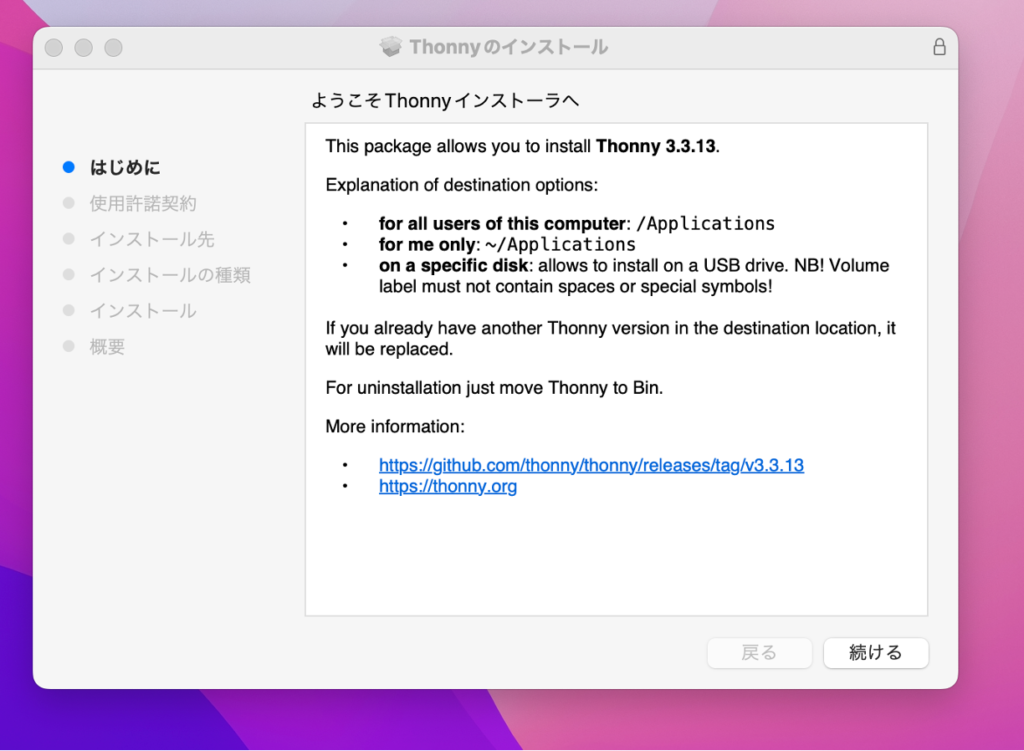Viewport: 1024px width, 751px height.
Task: Select the 概要 step in sidebar
Action: click(x=107, y=346)
